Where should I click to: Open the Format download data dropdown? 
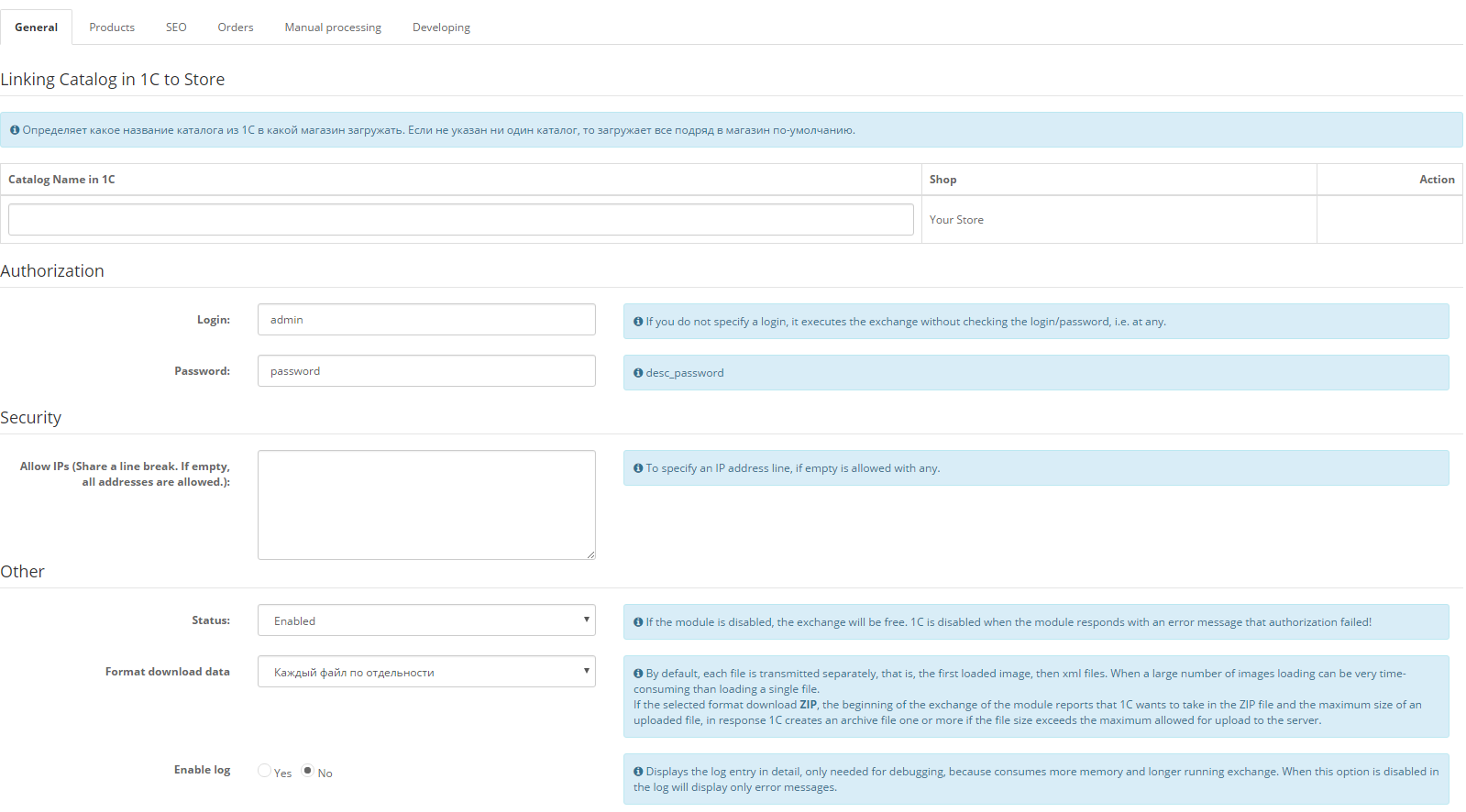click(x=426, y=672)
